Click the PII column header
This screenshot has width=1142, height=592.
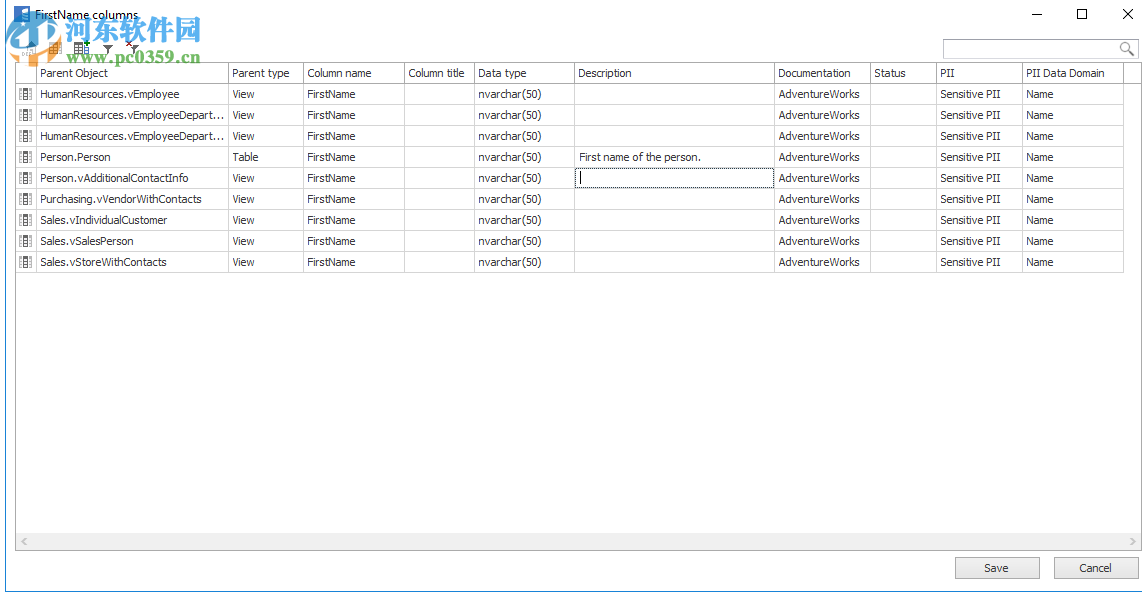979,73
